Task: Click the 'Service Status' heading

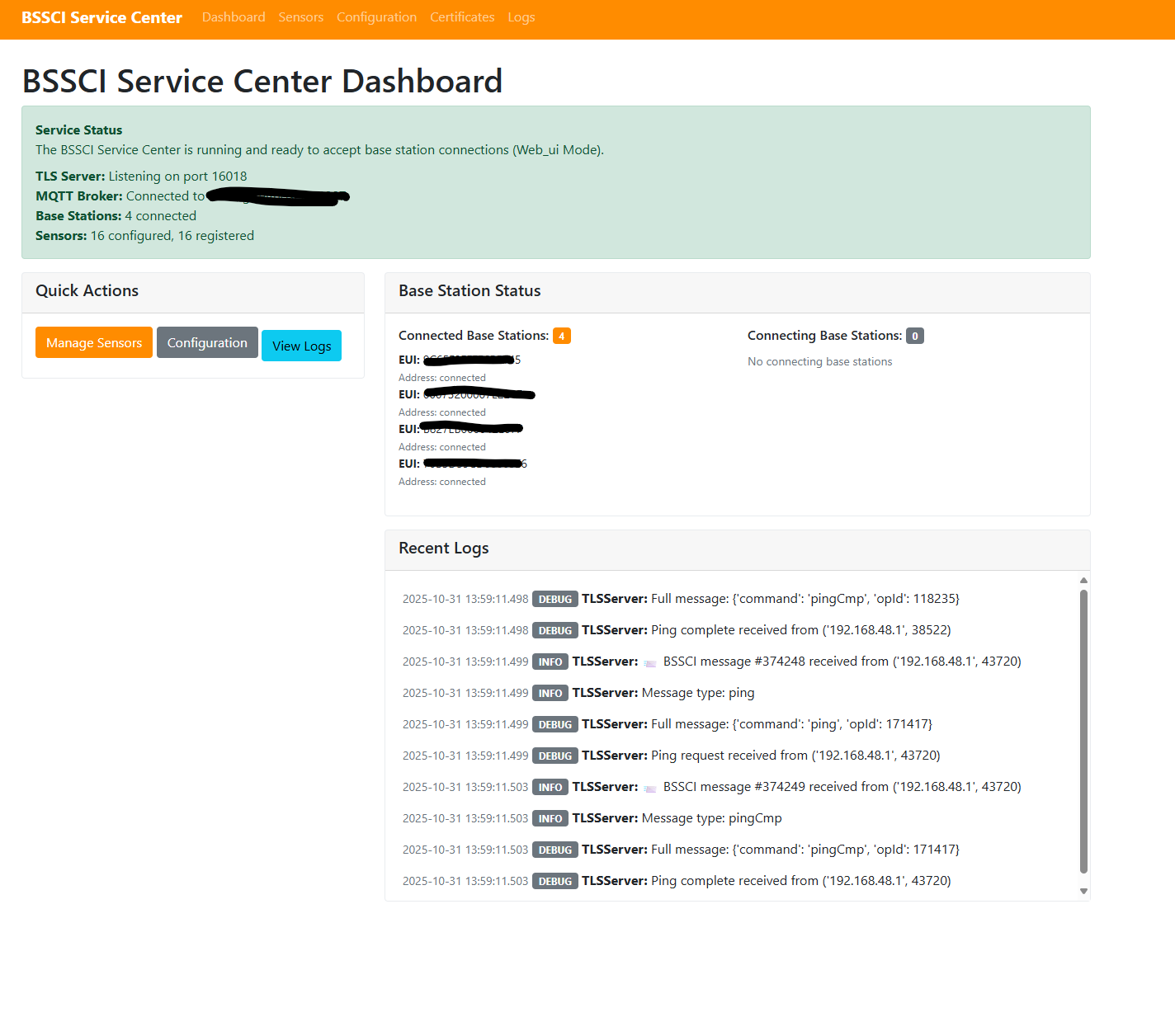Action: point(78,129)
